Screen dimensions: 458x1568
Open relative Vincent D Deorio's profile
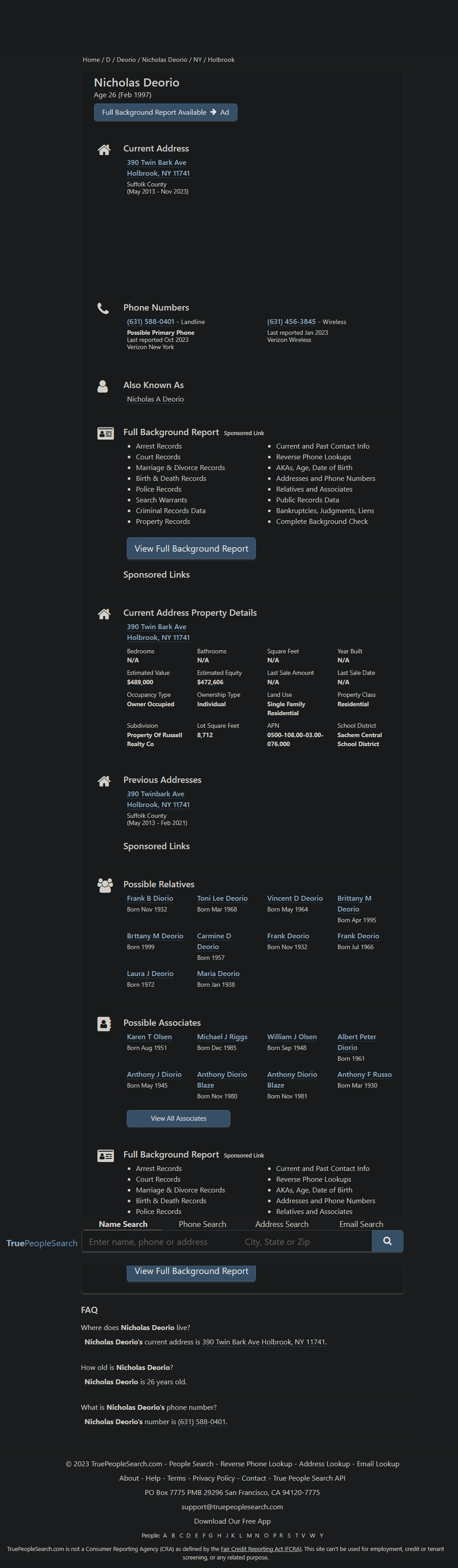295,898
